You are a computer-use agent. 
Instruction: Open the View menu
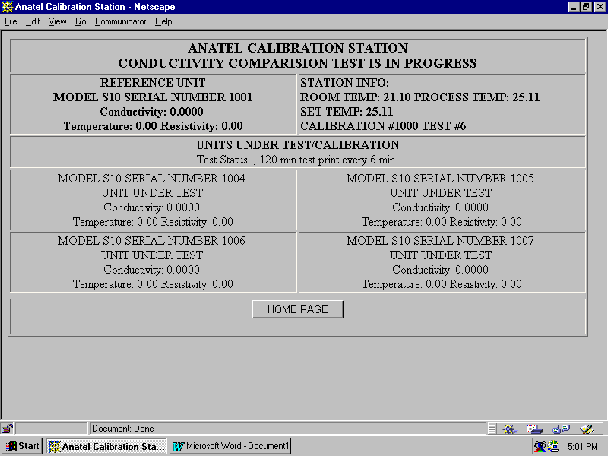click(x=57, y=22)
